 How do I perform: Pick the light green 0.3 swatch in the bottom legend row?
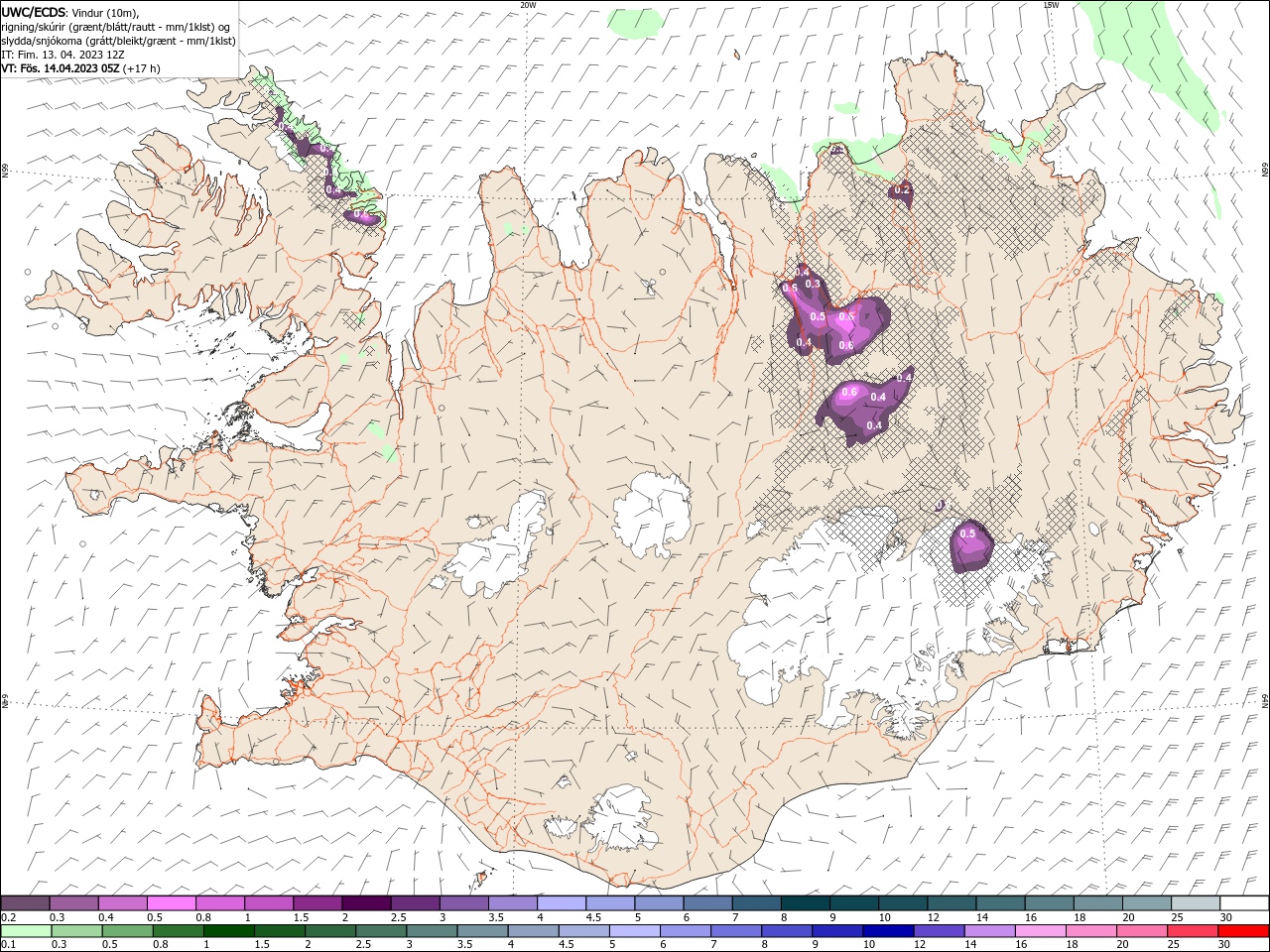[x=76, y=931]
